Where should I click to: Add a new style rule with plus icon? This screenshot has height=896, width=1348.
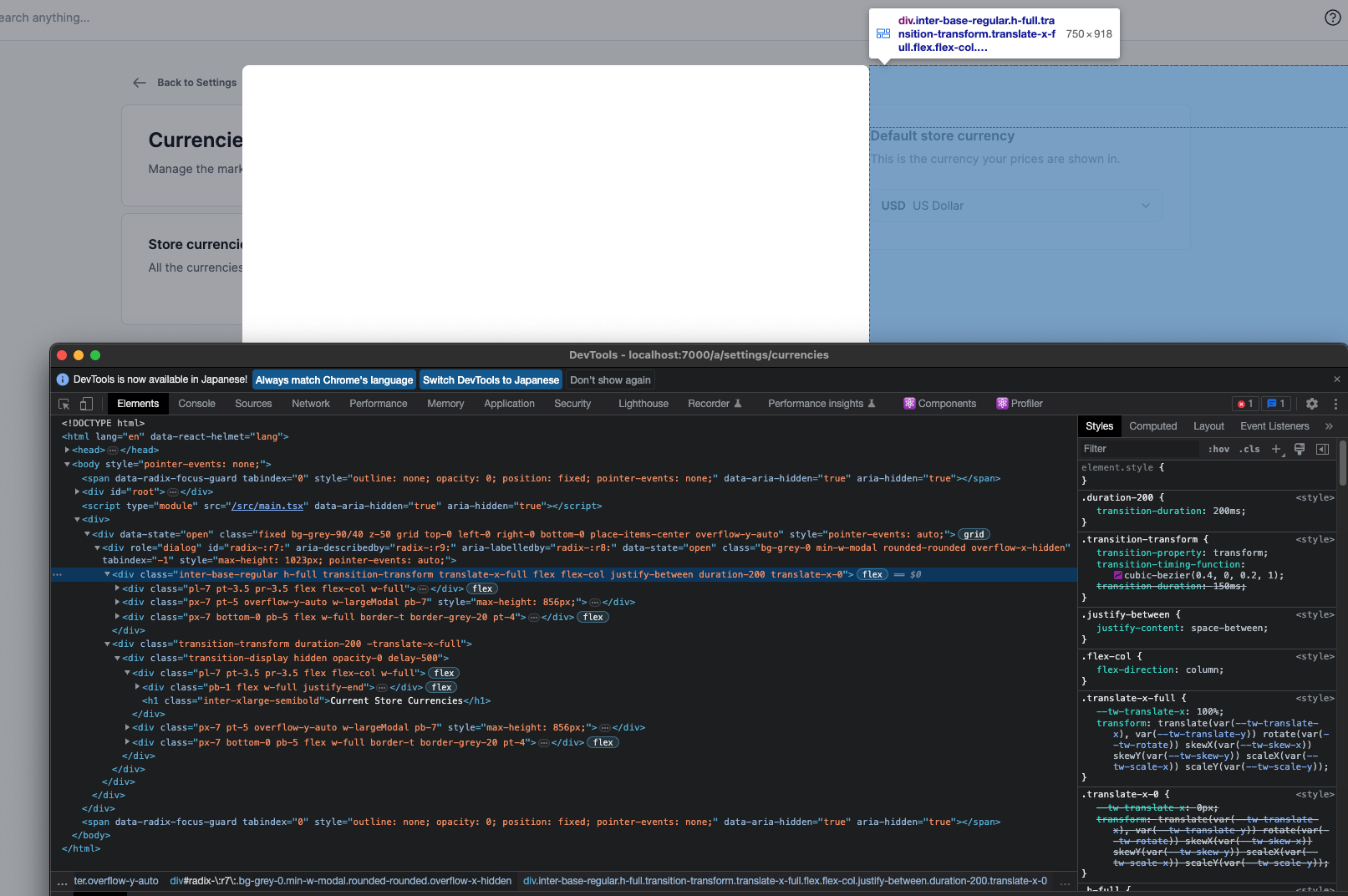(1276, 449)
